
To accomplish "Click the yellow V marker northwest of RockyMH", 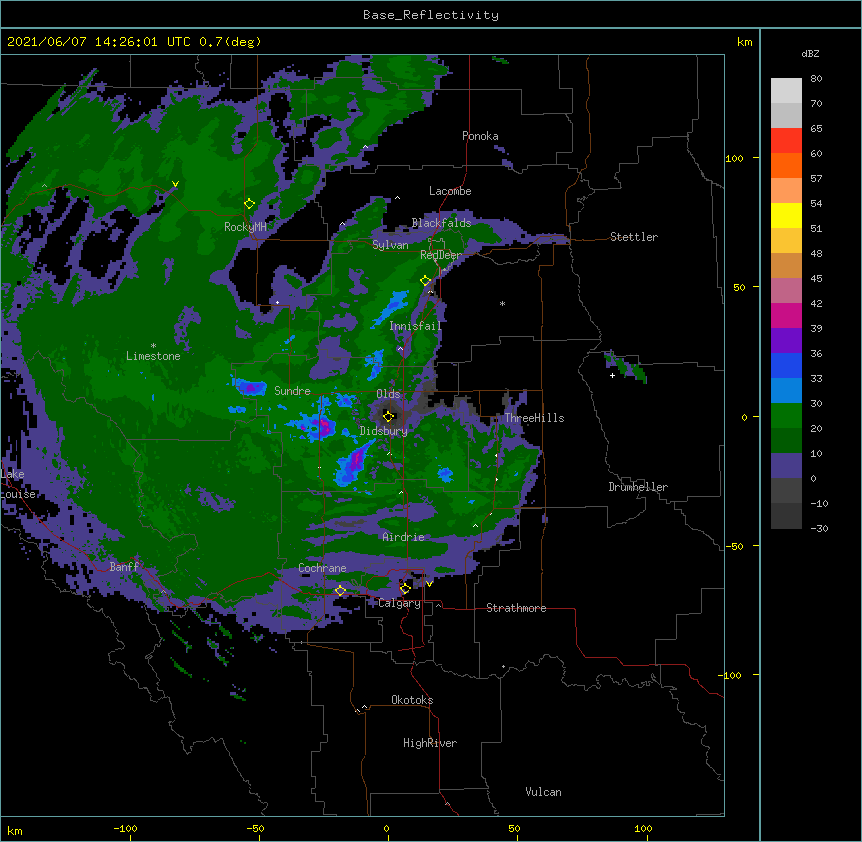I will pyautogui.click(x=175, y=184).
